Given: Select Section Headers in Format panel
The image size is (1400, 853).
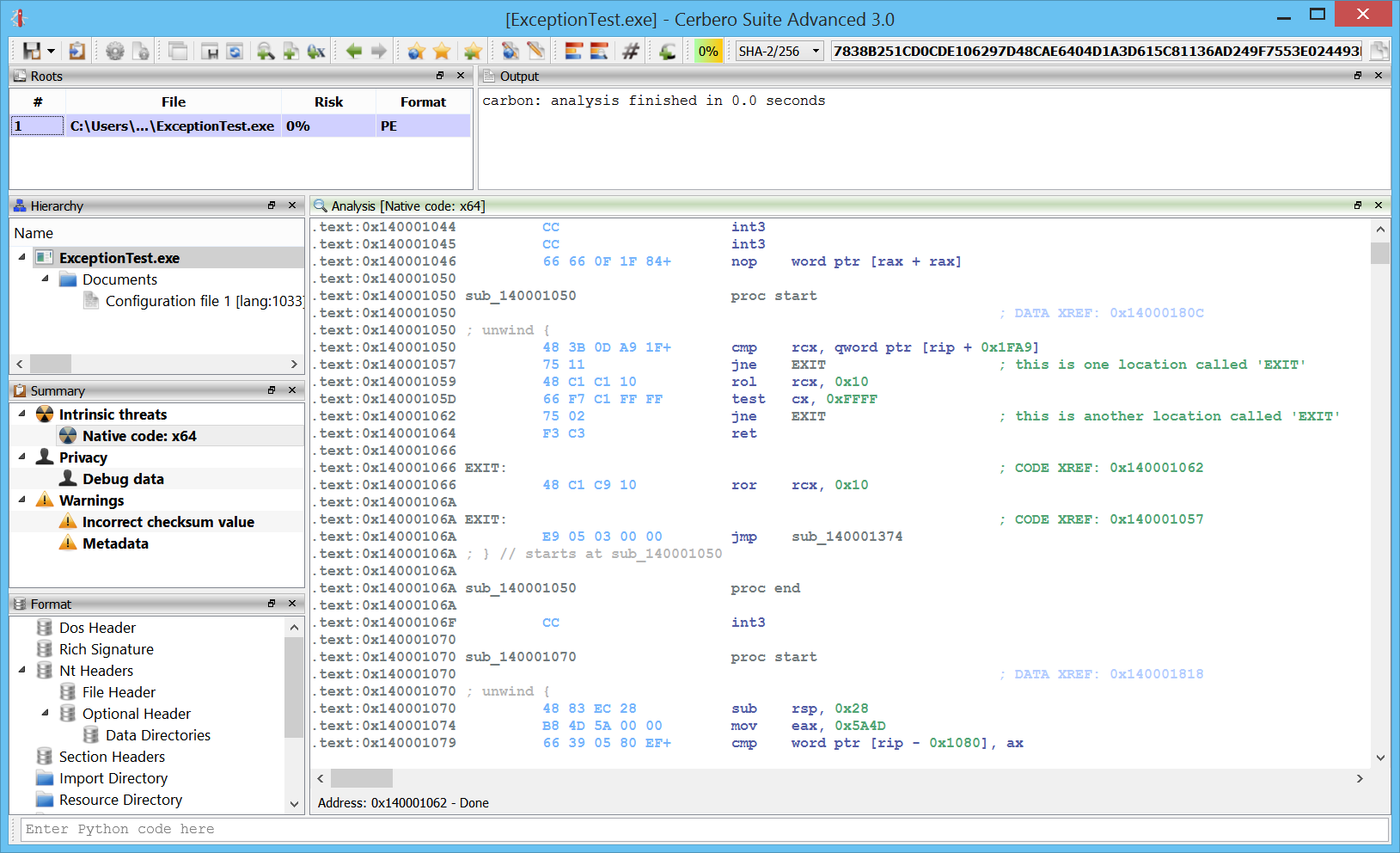Looking at the screenshot, I should pos(112,757).
